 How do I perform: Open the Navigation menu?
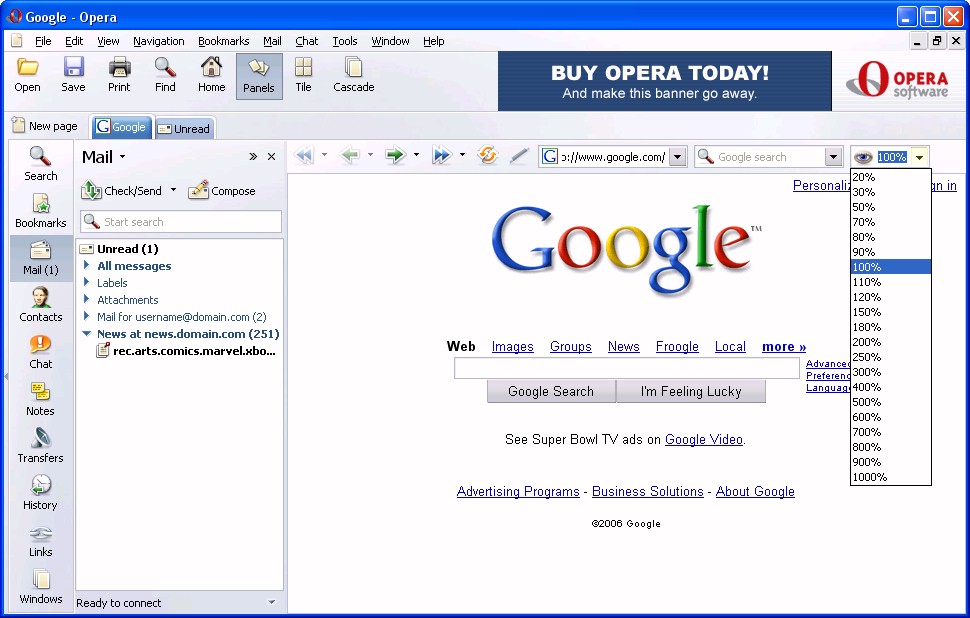158,41
